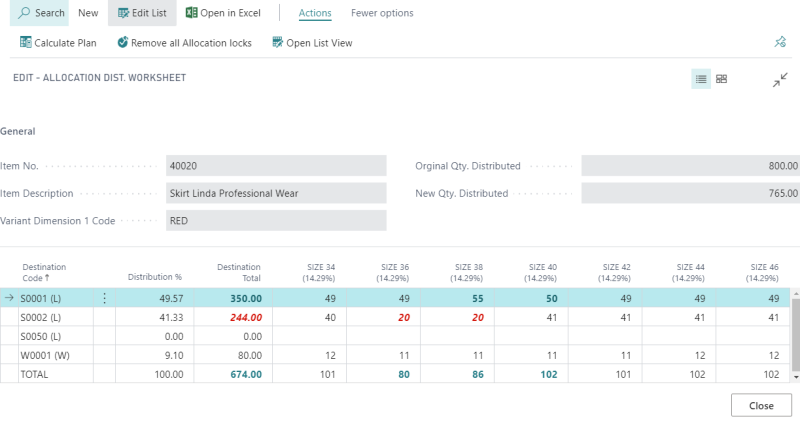Image resolution: width=800 pixels, height=423 pixels.
Task: Click the Search magnifier icon
Action: click(x=25, y=13)
